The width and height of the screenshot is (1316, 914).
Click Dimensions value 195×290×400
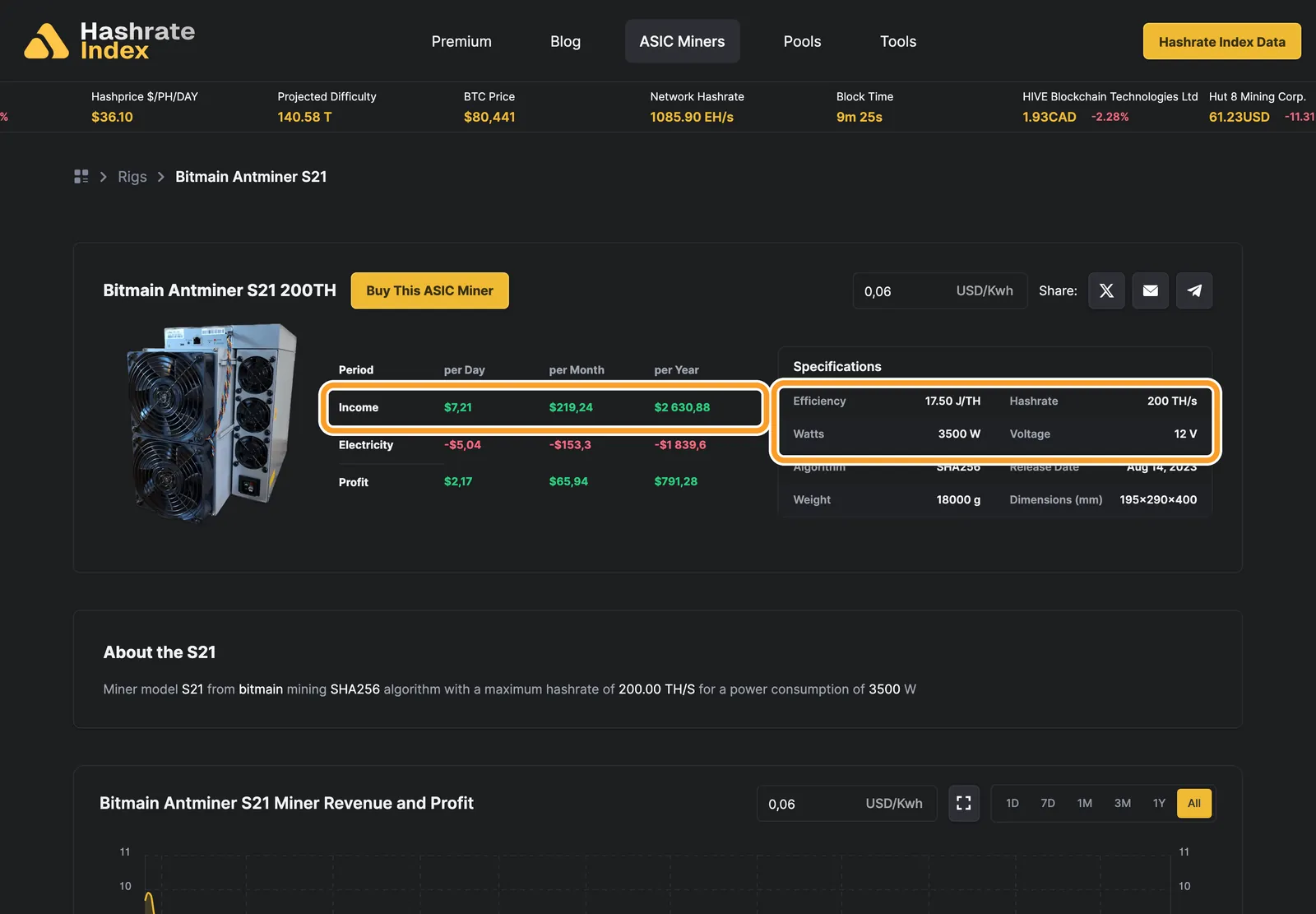1158,499
